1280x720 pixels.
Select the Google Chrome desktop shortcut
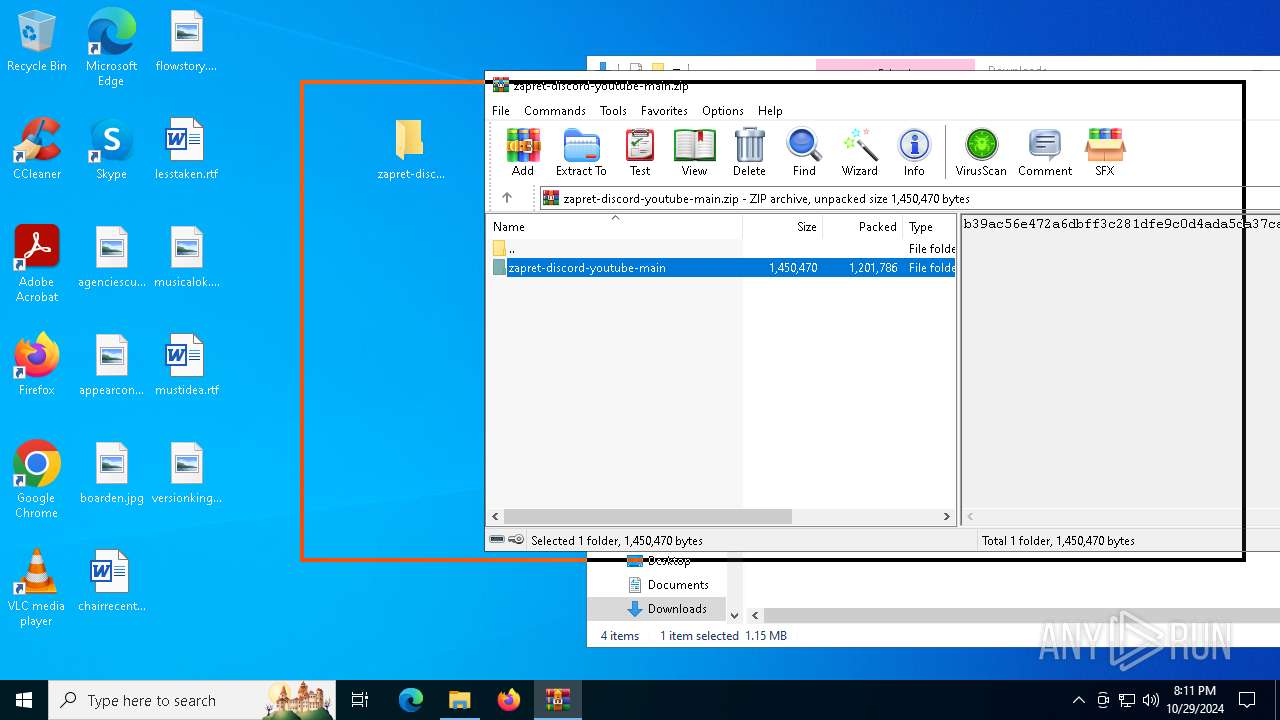tap(37, 480)
